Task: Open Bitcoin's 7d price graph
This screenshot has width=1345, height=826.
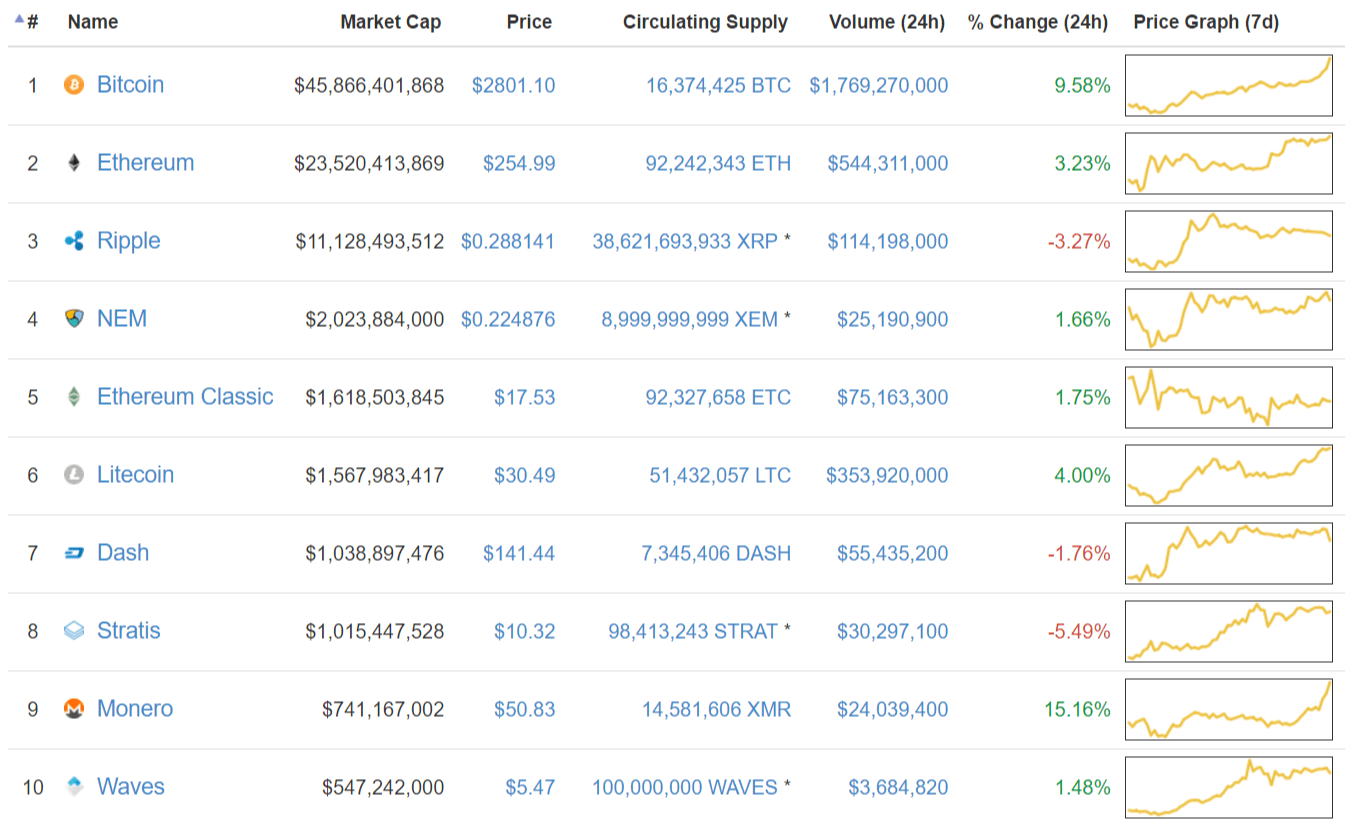Action: [1228, 85]
